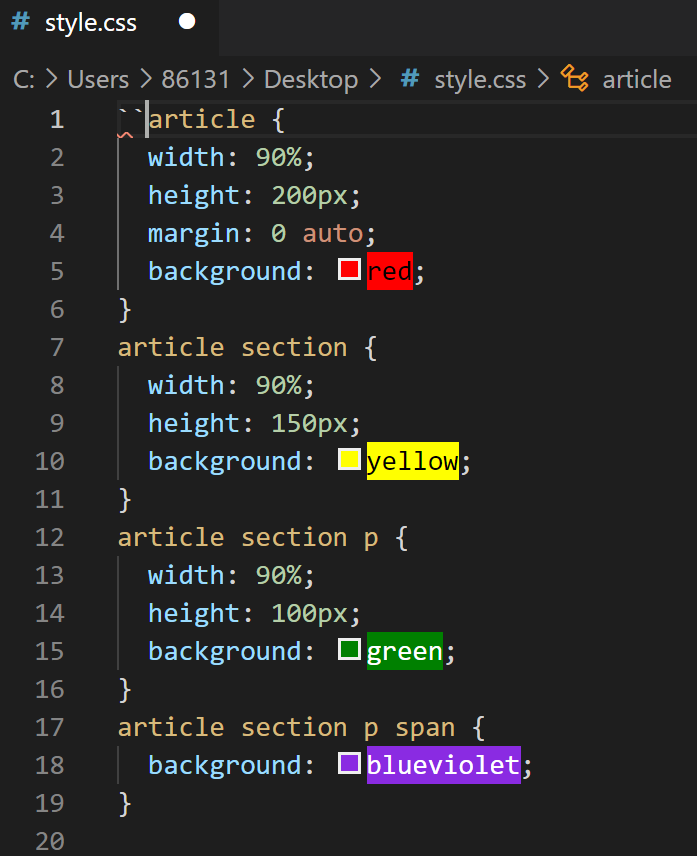Select the Desktop breadcrumb item

[x=311, y=79]
